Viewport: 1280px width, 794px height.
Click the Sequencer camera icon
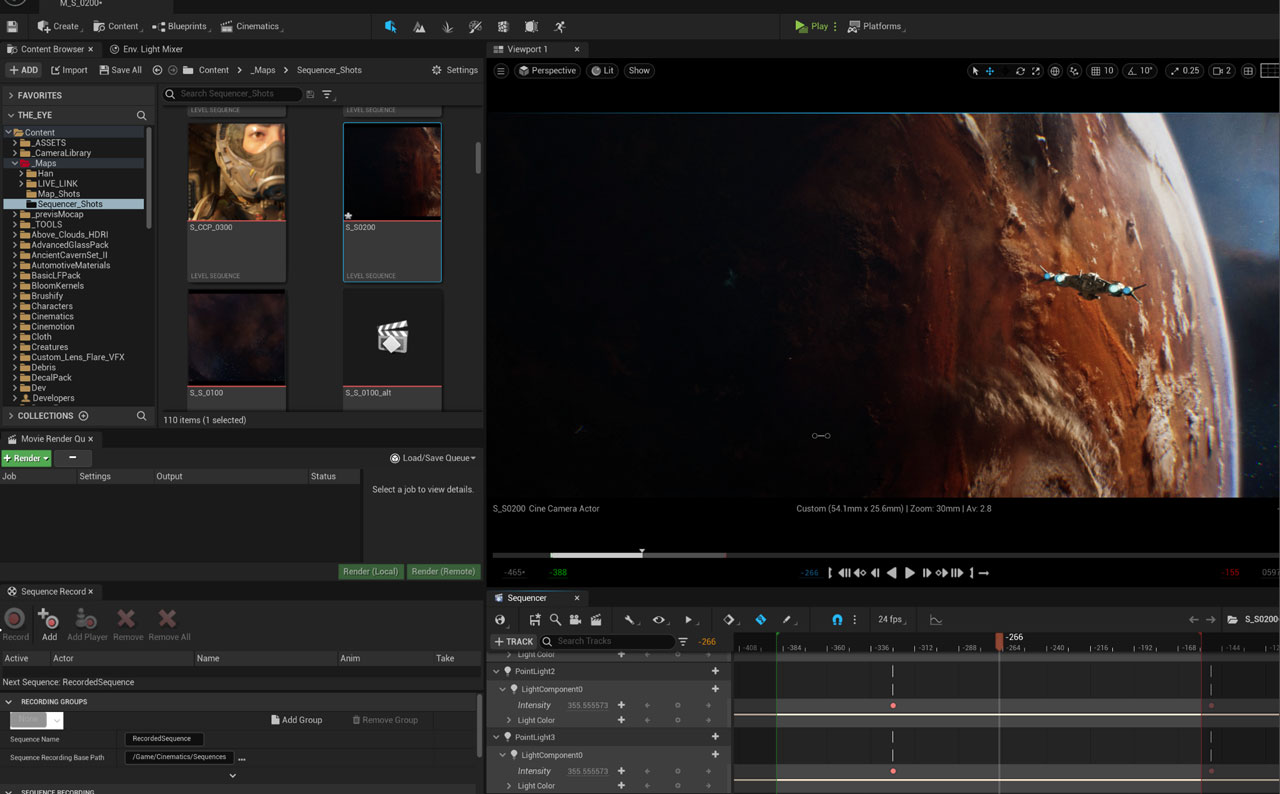(575, 620)
